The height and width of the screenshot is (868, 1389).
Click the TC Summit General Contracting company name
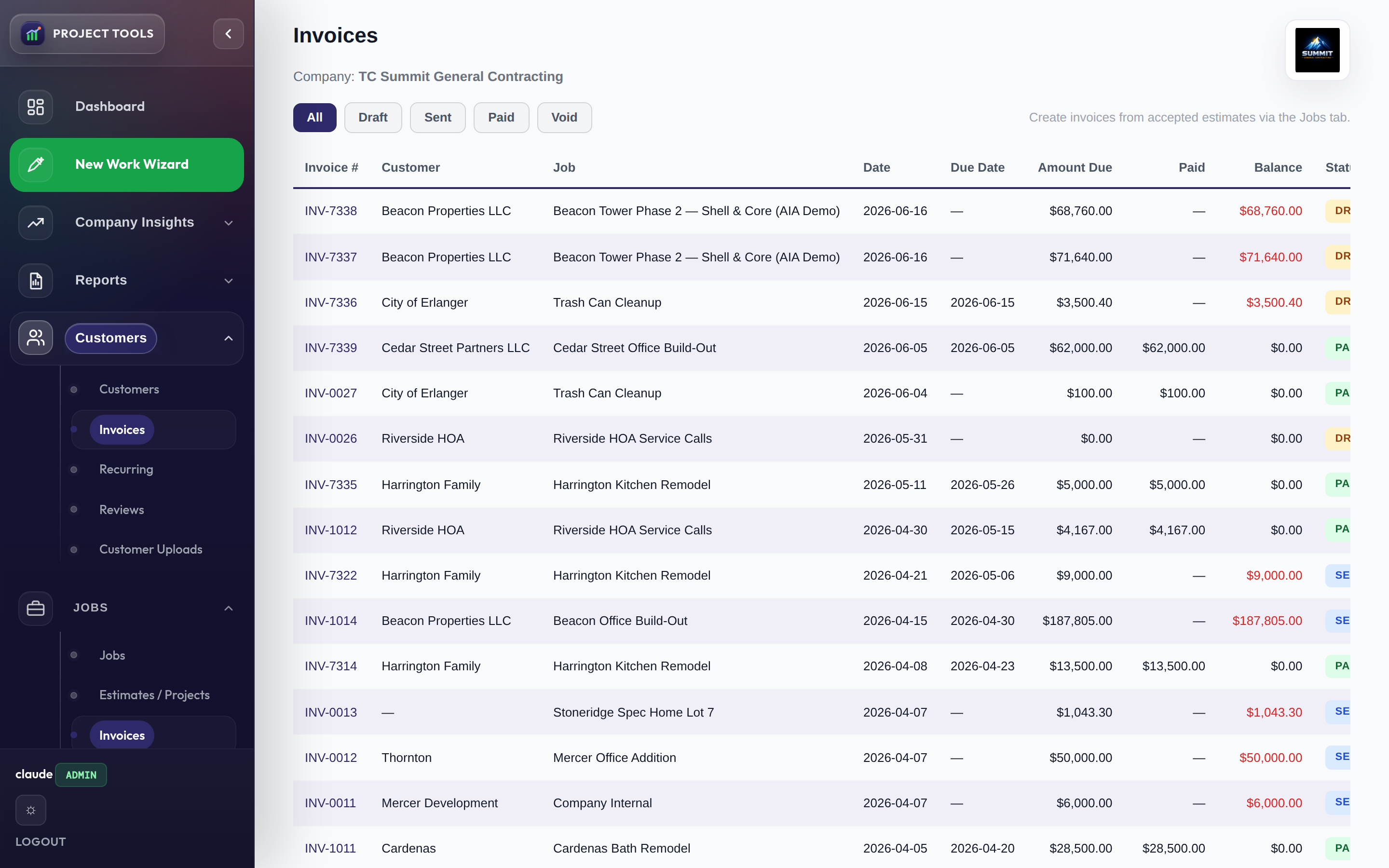(x=460, y=76)
